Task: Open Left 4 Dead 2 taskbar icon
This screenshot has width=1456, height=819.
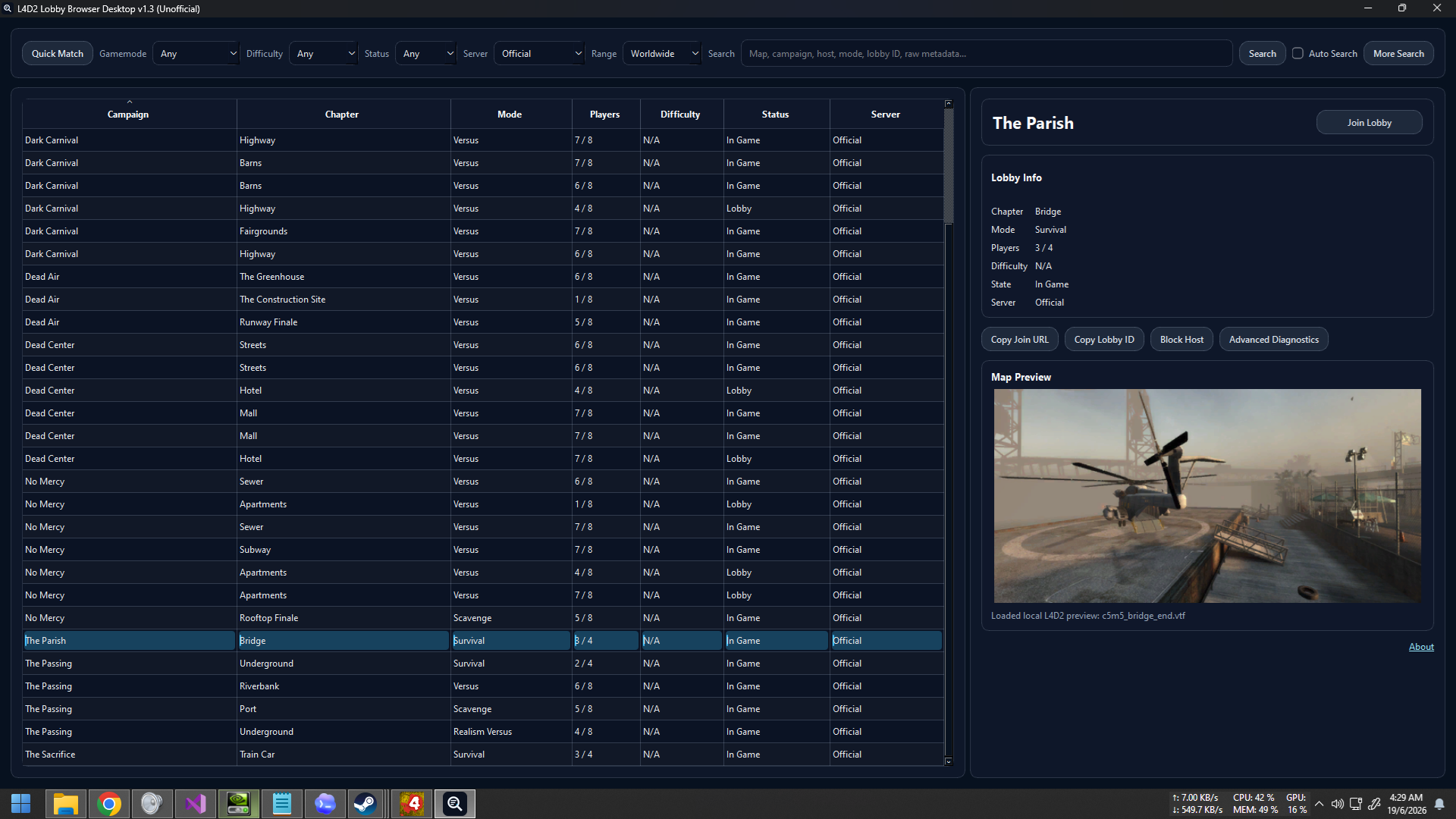Action: (x=412, y=804)
